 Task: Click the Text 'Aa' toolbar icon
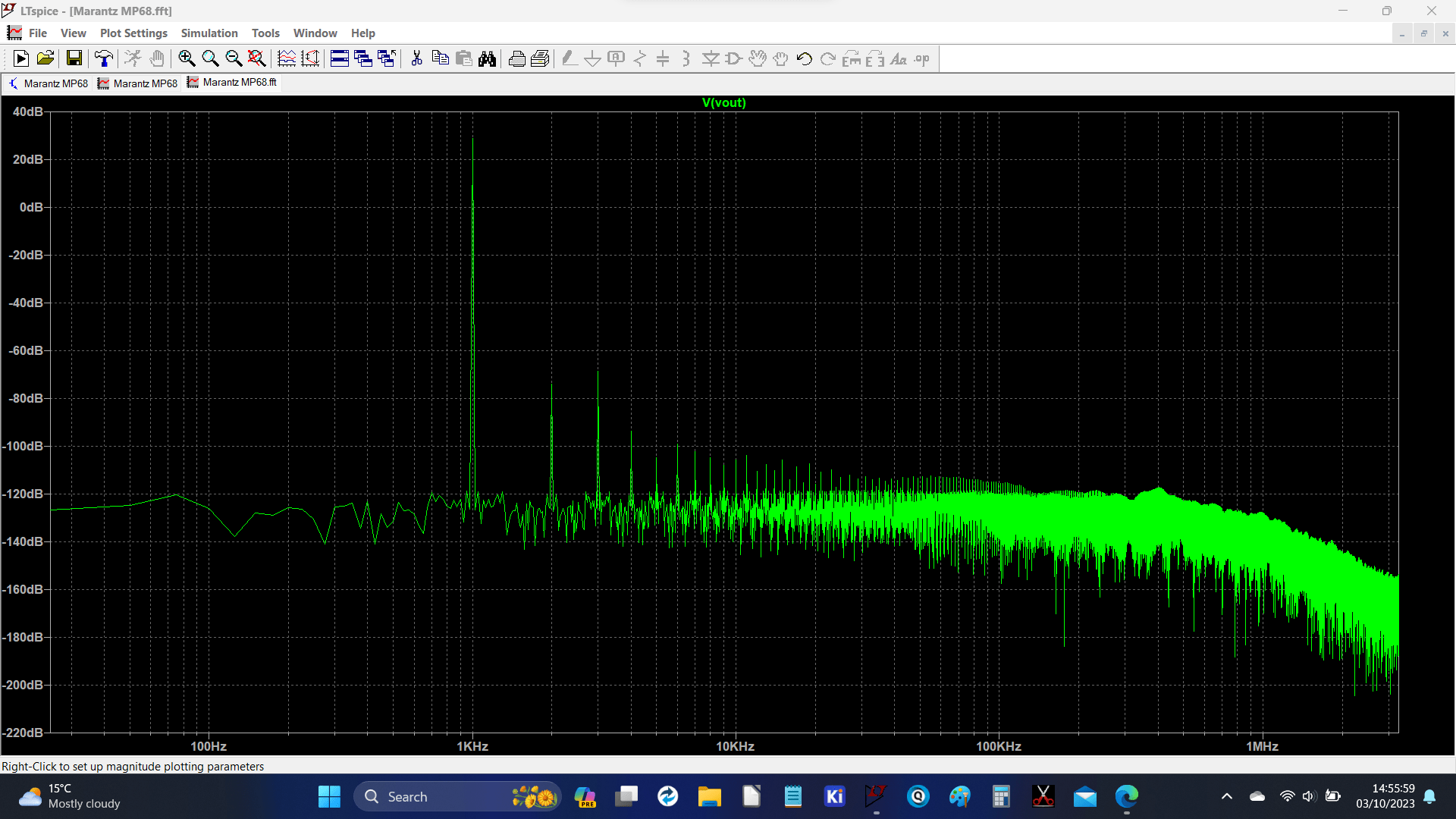[899, 58]
